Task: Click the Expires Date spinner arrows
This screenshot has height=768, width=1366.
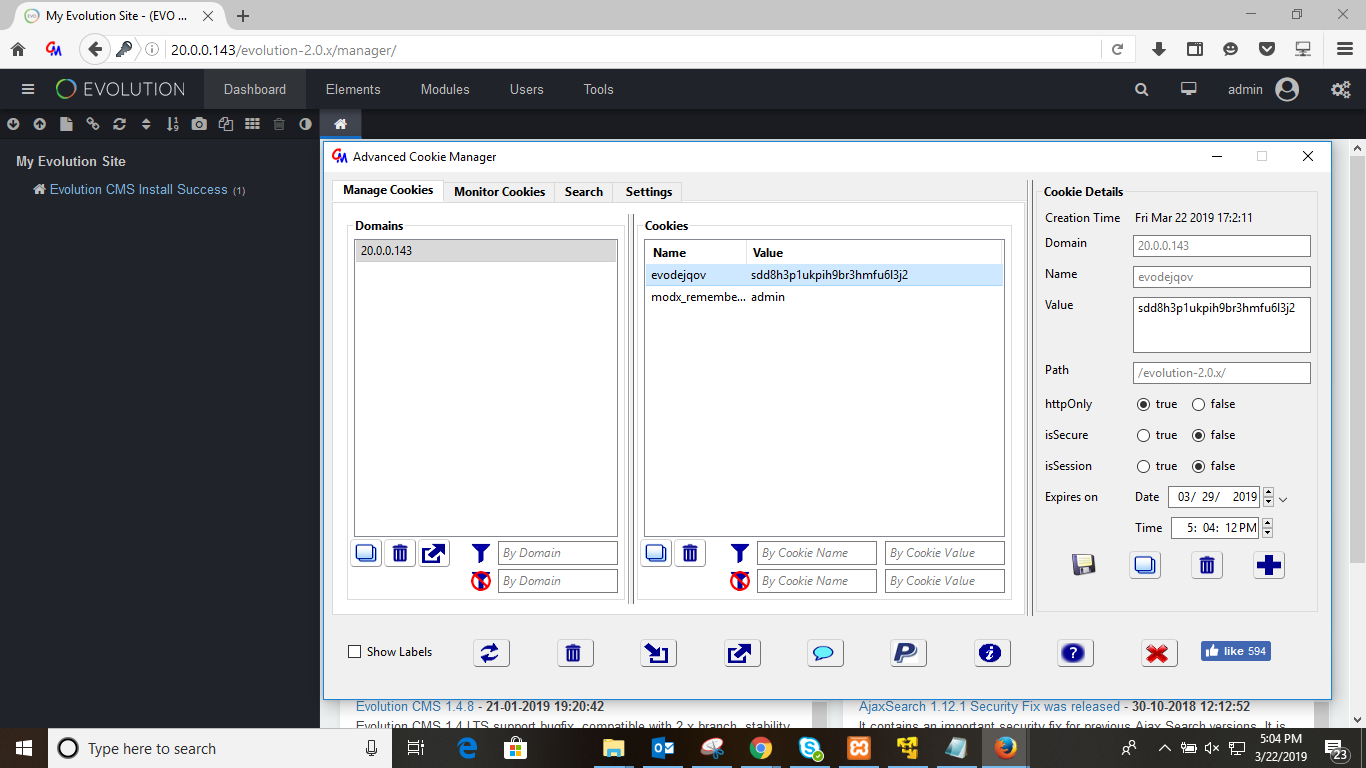Action: pyautogui.click(x=1269, y=497)
